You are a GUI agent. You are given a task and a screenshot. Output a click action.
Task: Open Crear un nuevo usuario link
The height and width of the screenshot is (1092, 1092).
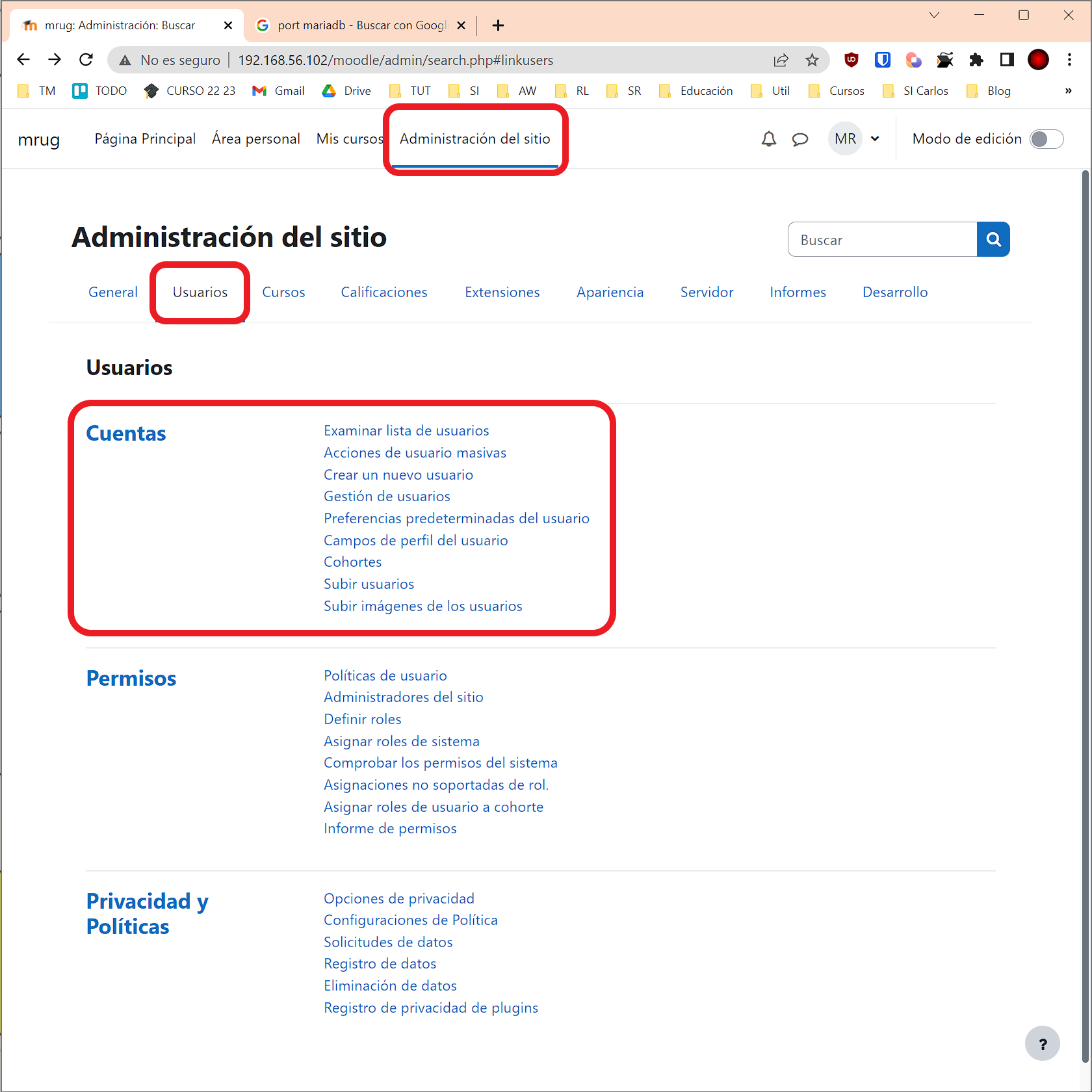coord(398,474)
